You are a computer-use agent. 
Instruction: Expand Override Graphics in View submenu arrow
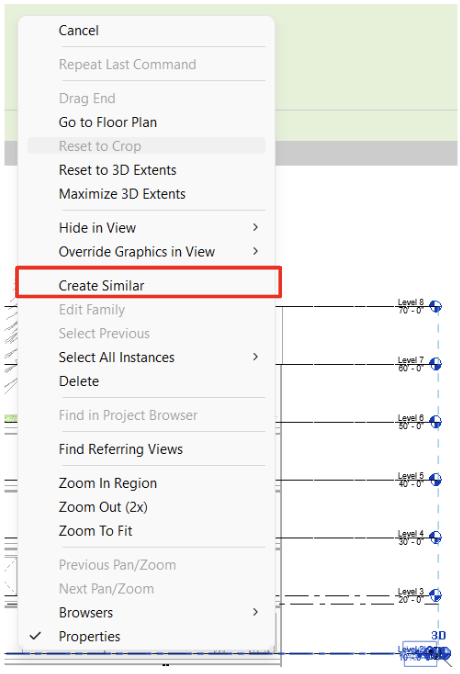(255, 251)
